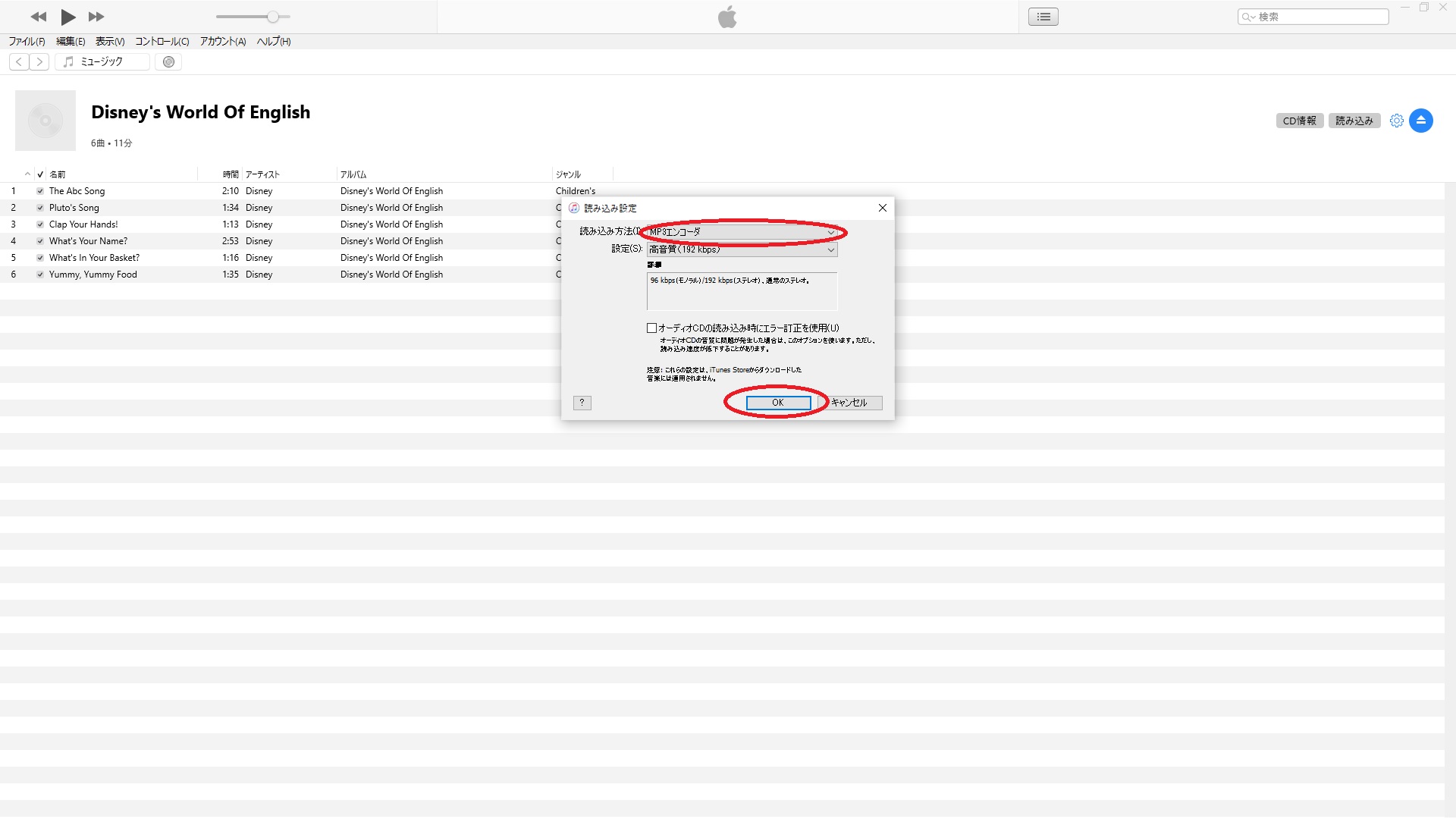The image size is (1456, 819).
Task: Open import settings gear icon
Action: [1397, 121]
